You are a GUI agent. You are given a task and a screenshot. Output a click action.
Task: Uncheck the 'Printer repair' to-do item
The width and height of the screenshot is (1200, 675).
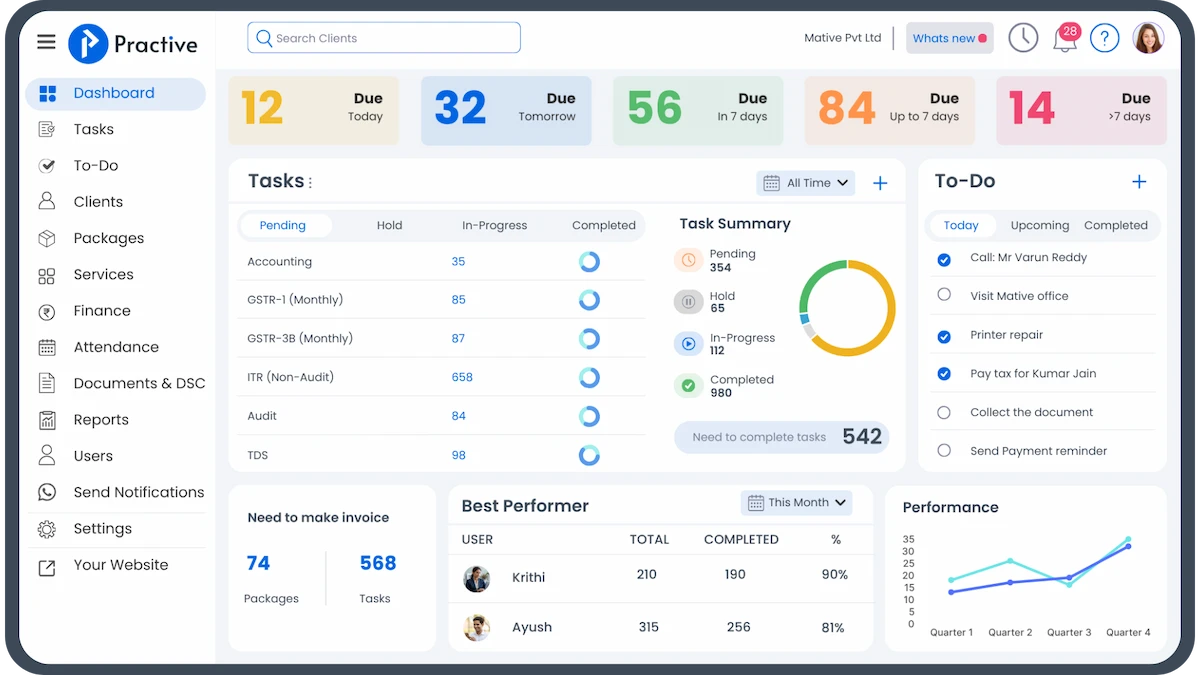(943, 334)
